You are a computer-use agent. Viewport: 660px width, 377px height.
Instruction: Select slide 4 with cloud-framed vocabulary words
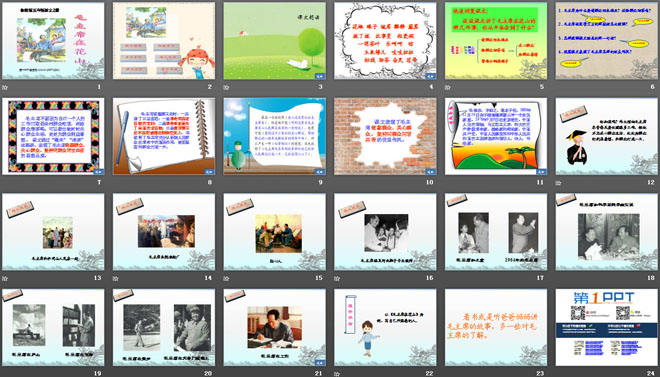click(385, 41)
